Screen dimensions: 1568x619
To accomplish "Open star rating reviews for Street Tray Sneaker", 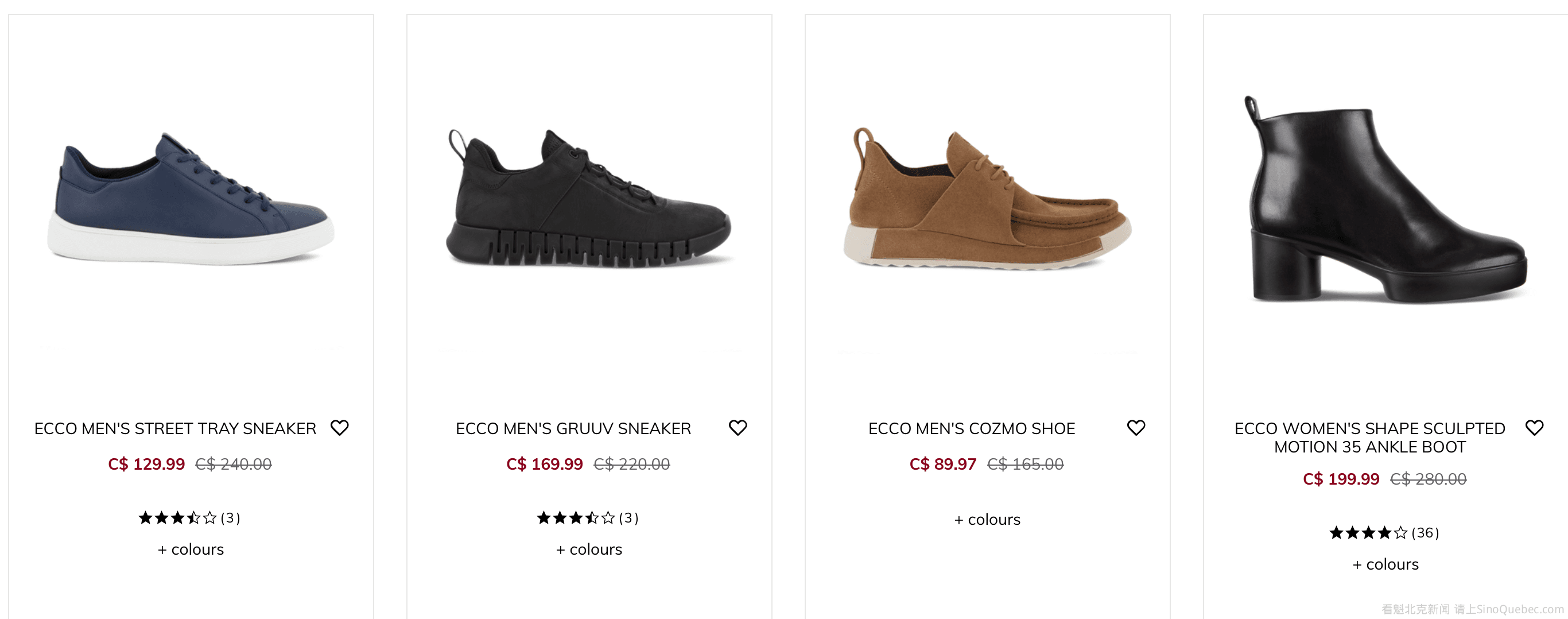I will click(189, 518).
